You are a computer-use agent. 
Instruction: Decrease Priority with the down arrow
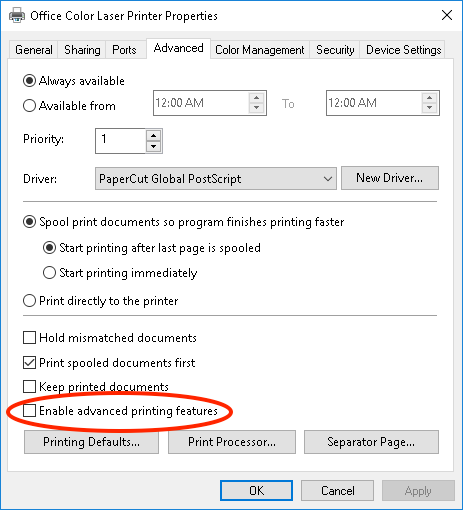pos(153,146)
